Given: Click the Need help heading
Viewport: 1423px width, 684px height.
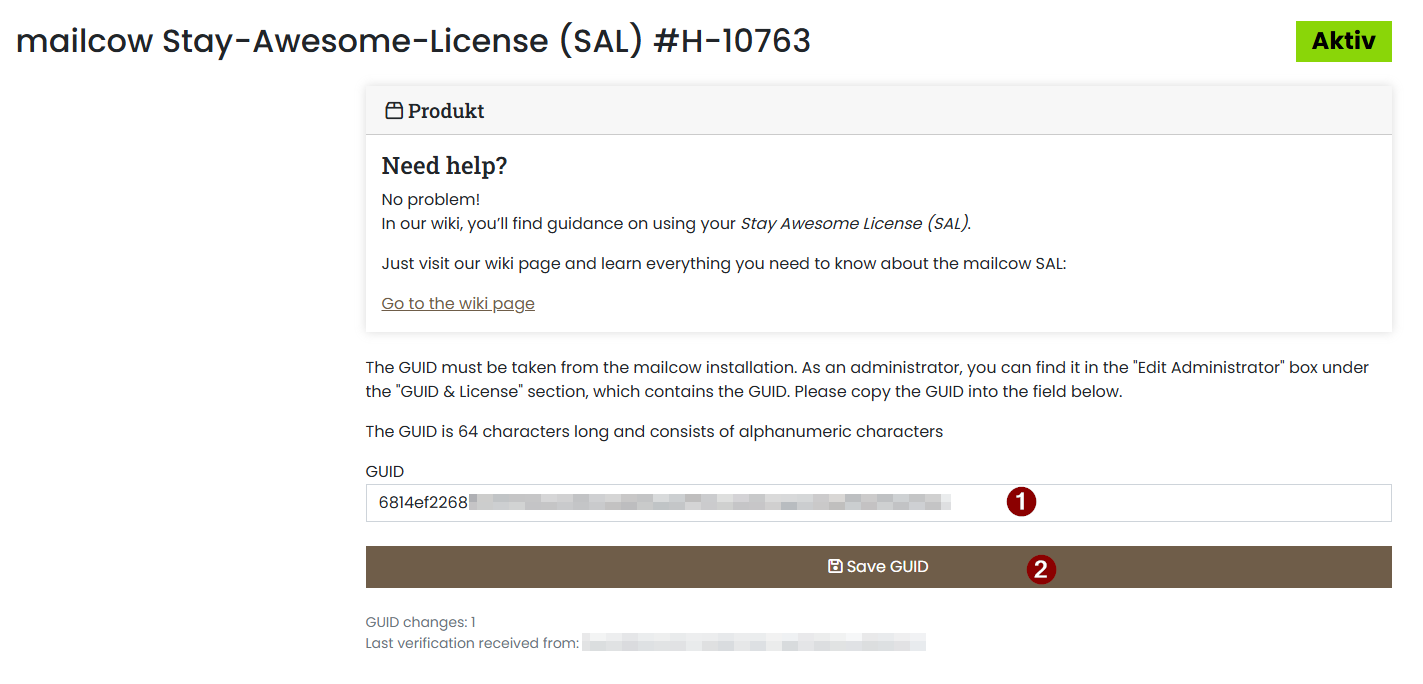Looking at the screenshot, I should pyautogui.click(x=444, y=165).
